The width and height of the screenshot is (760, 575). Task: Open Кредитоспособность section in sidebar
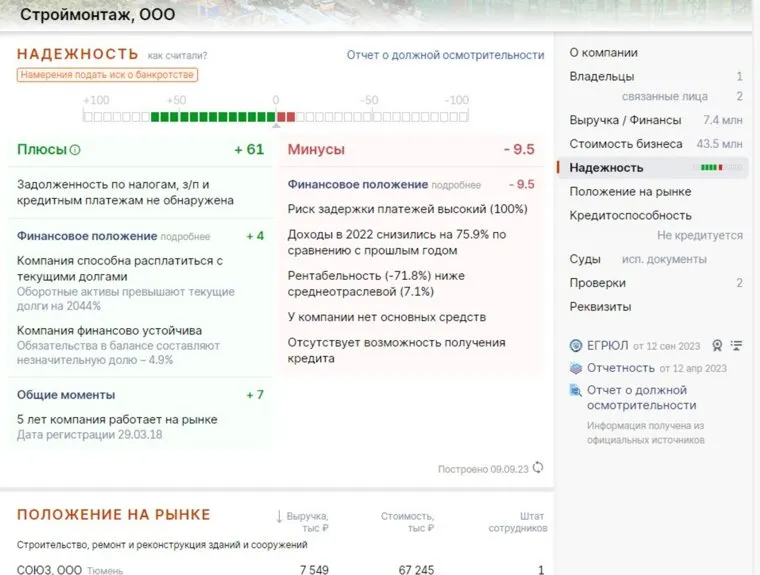(x=630, y=215)
